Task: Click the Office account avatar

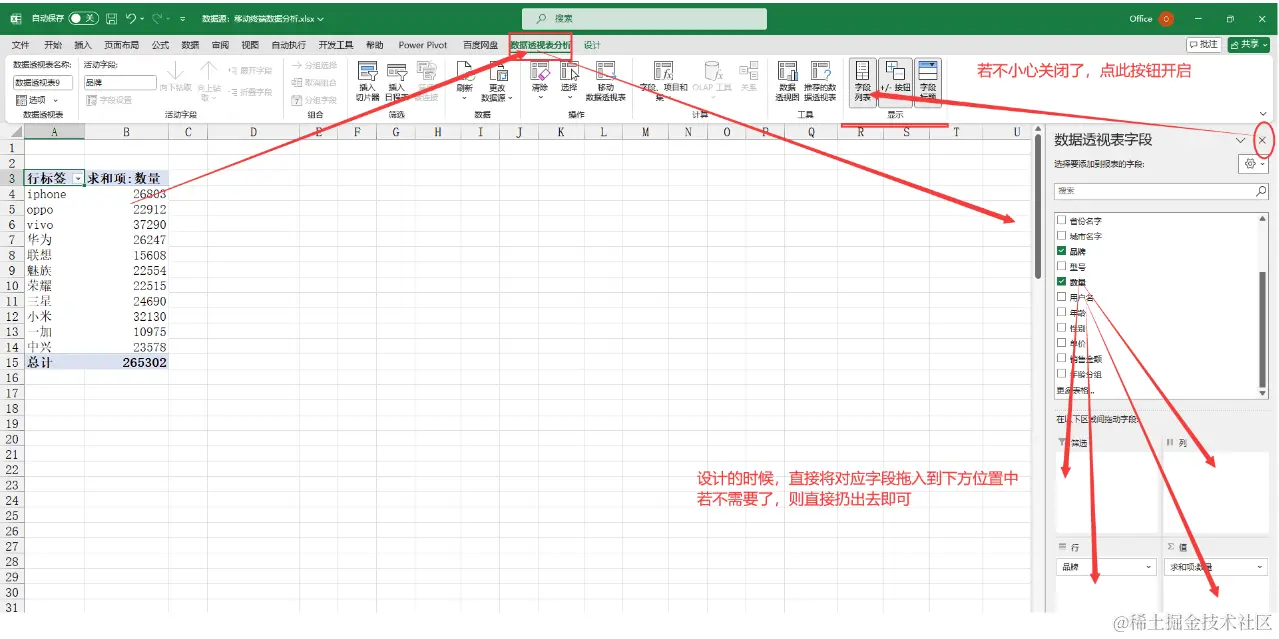Action: click(x=1166, y=18)
